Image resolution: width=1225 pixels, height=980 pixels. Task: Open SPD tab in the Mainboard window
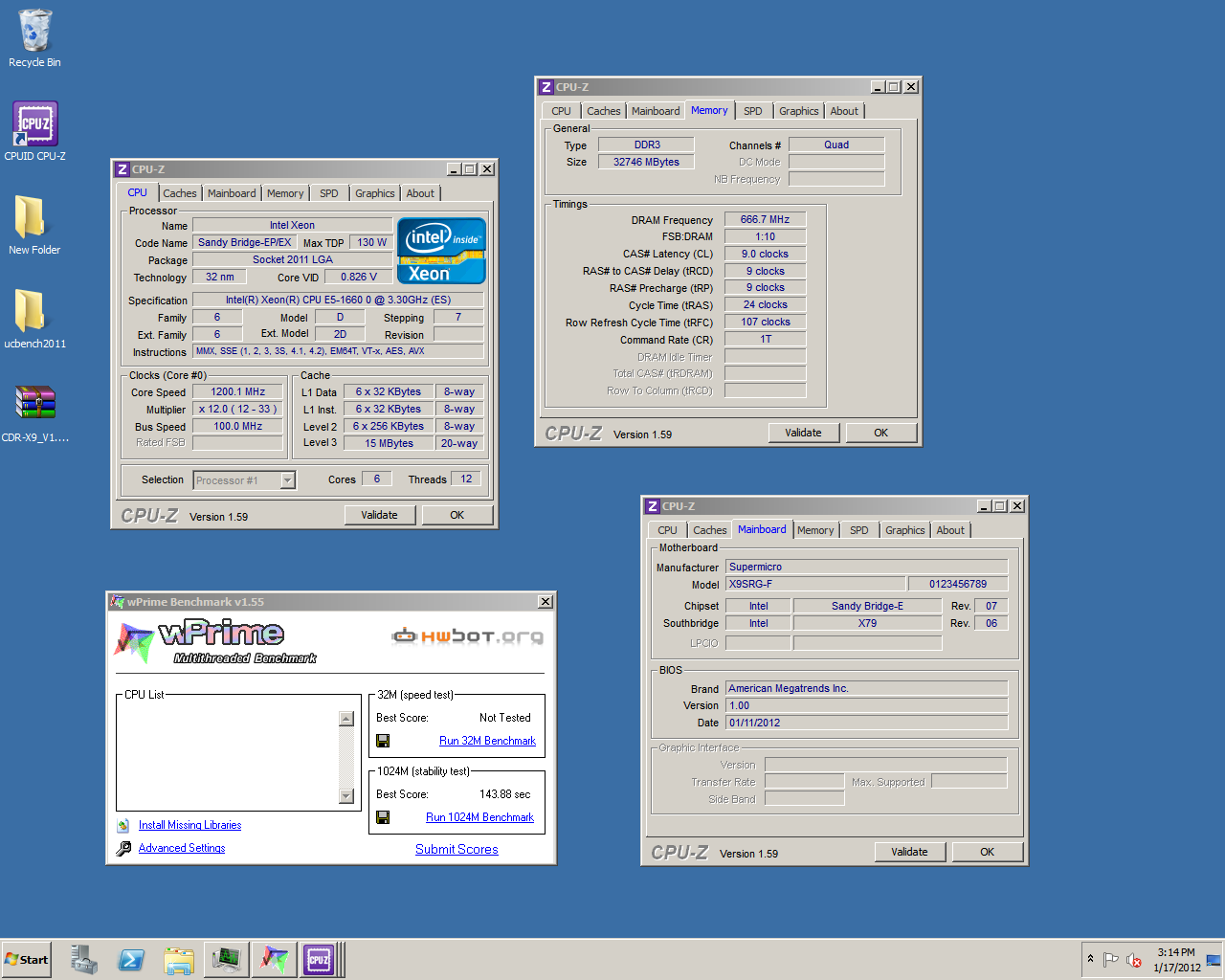click(859, 530)
